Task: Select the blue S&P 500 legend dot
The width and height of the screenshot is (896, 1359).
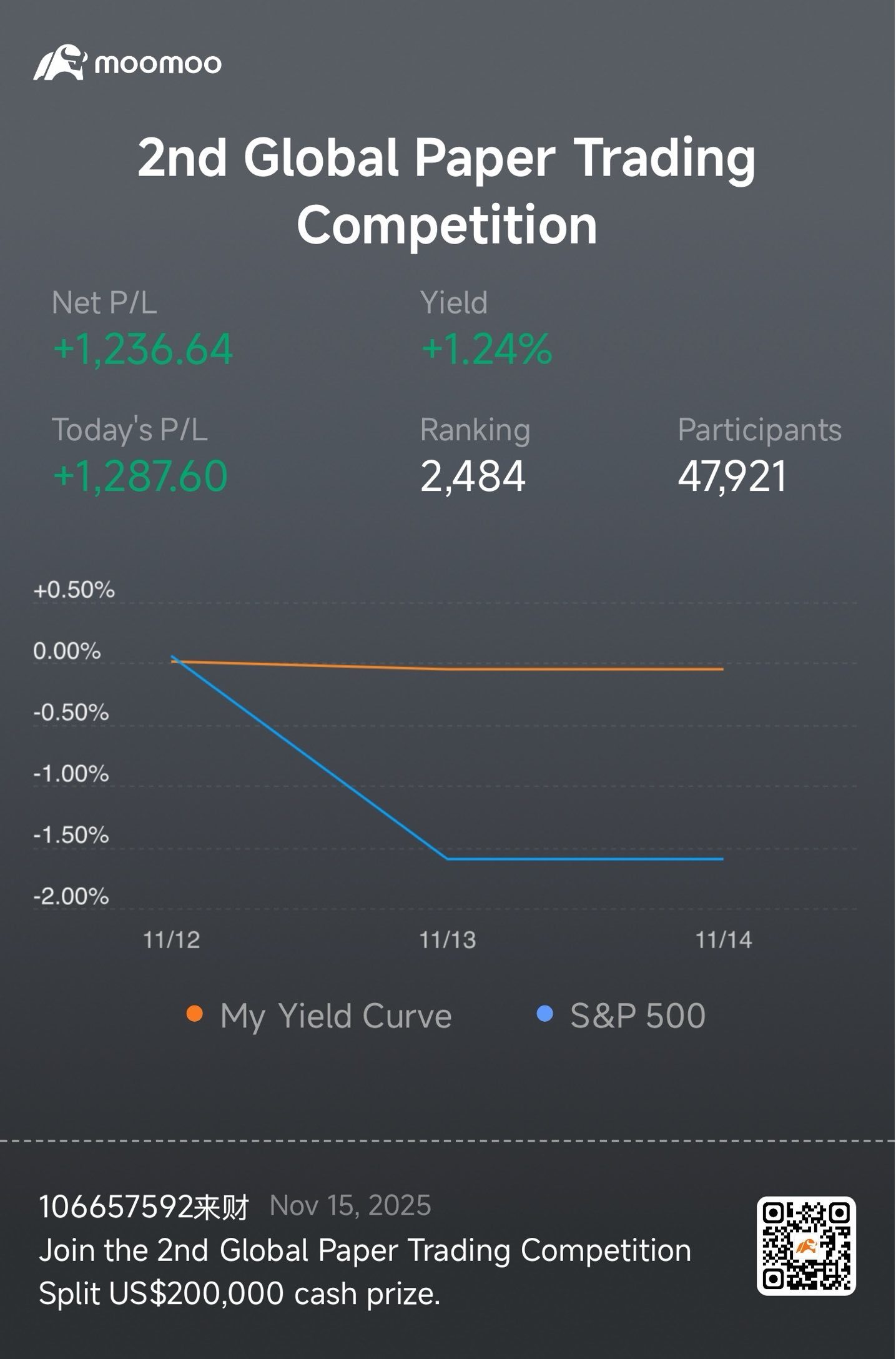Action: 545,1013
